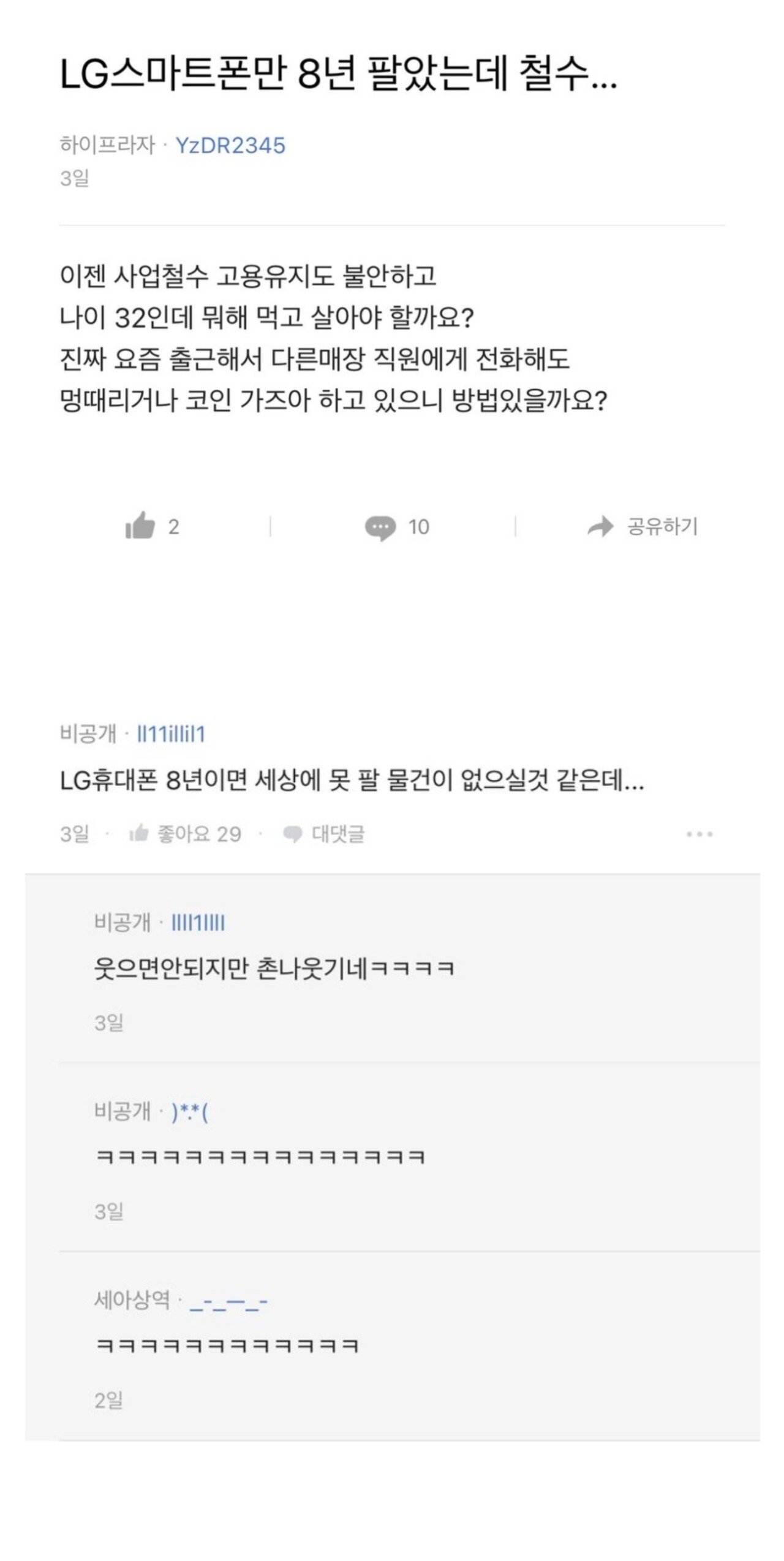The height and width of the screenshot is (1561, 784).
Task: Open 세아상역 commenter's dashed username
Action: pyautogui.click(x=228, y=1300)
